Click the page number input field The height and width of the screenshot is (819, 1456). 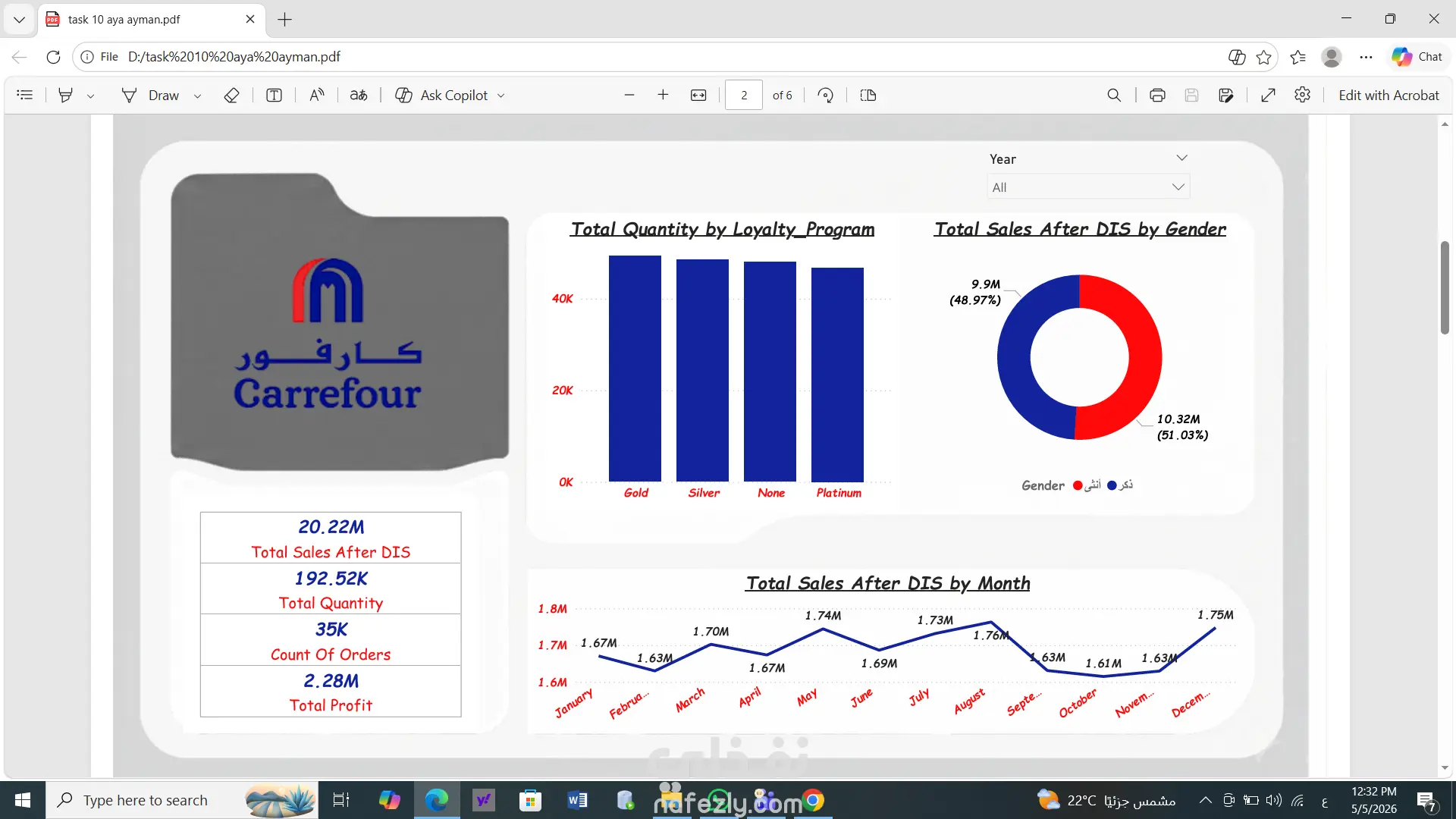coord(744,95)
